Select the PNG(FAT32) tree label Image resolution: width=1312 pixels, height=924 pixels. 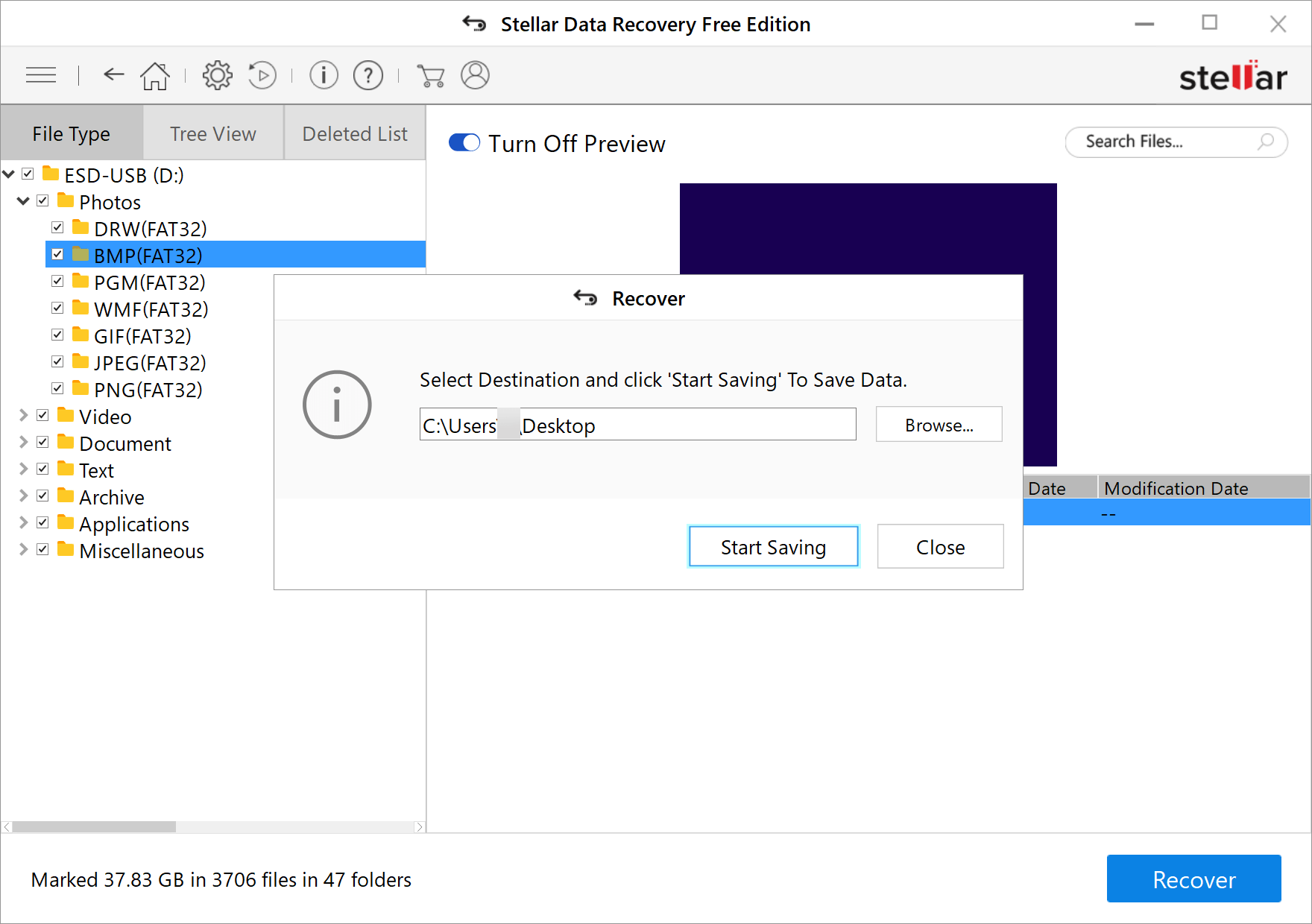(x=148, y=390)
